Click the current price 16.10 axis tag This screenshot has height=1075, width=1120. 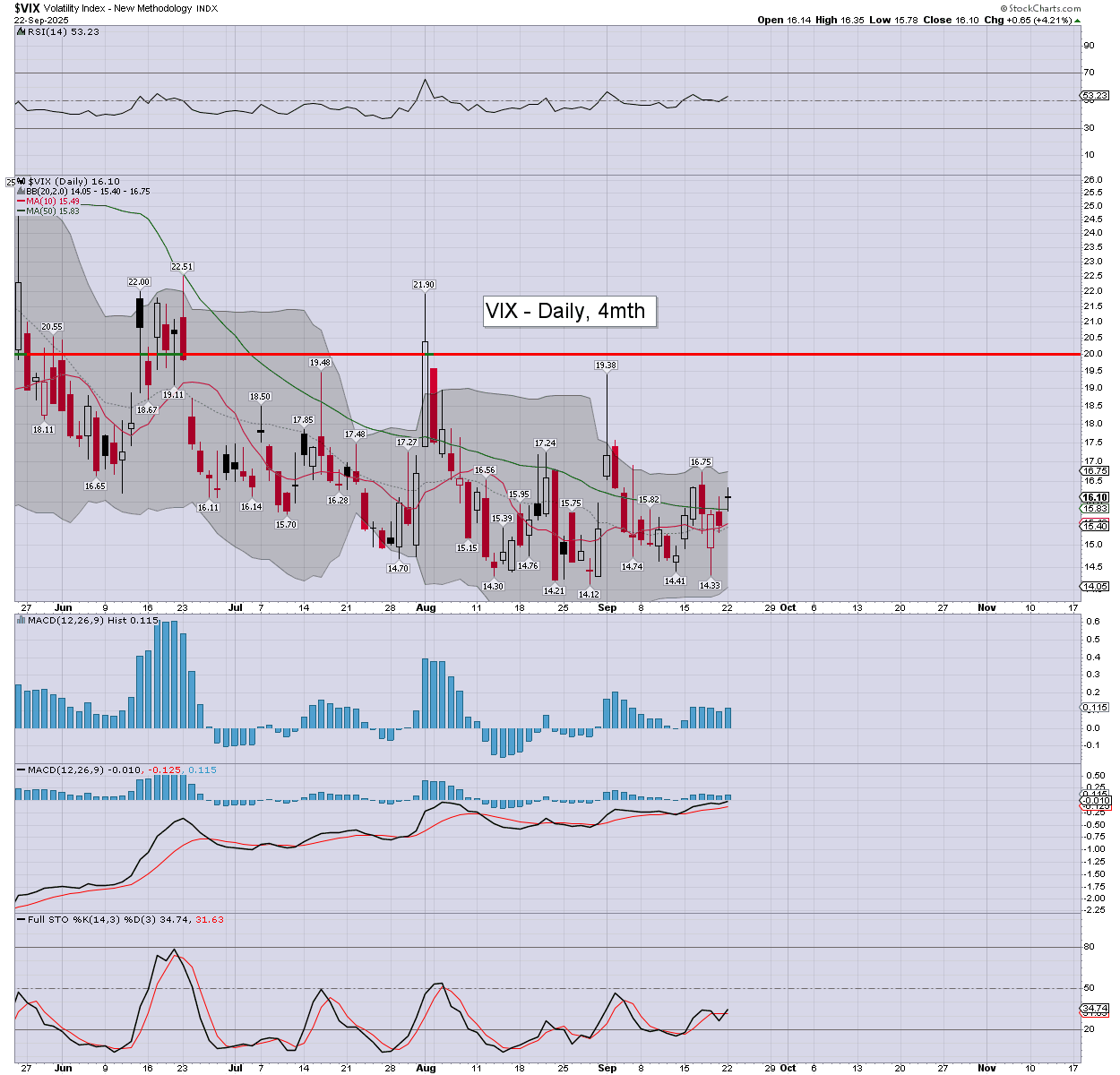pos(1095,497)
